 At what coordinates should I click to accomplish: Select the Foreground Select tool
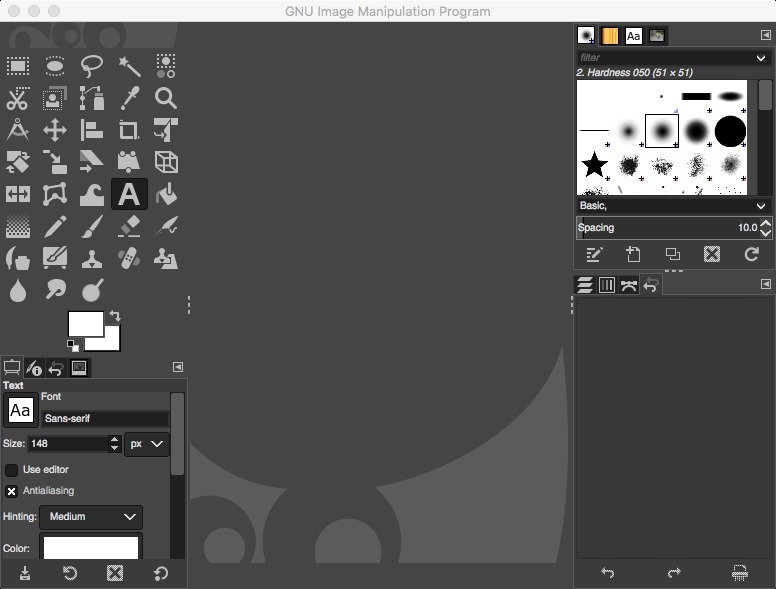pos(55,98)
